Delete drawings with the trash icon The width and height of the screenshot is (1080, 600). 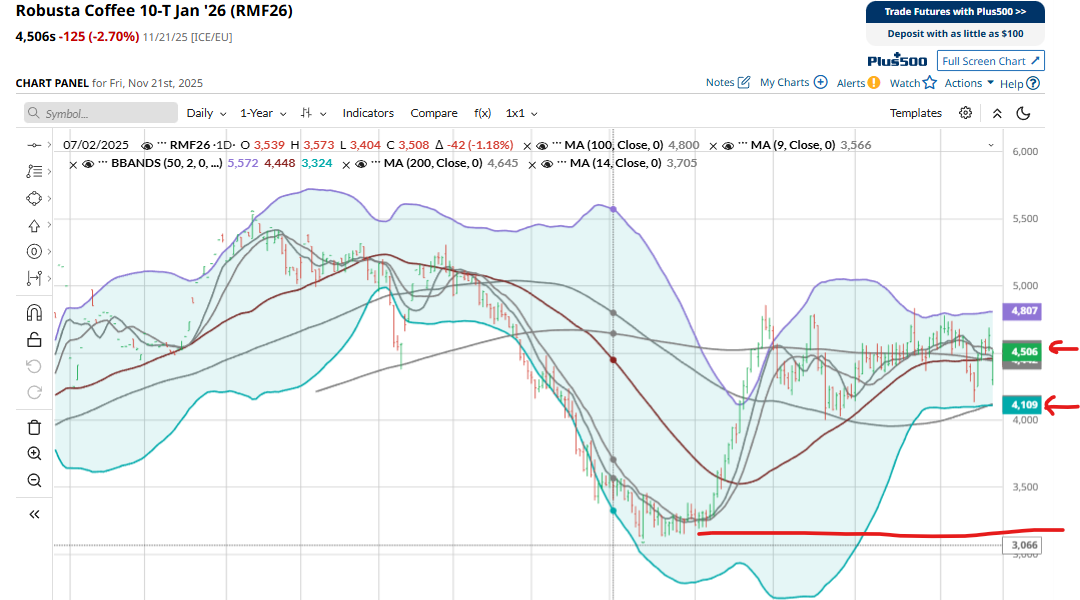tap(34, 427)
